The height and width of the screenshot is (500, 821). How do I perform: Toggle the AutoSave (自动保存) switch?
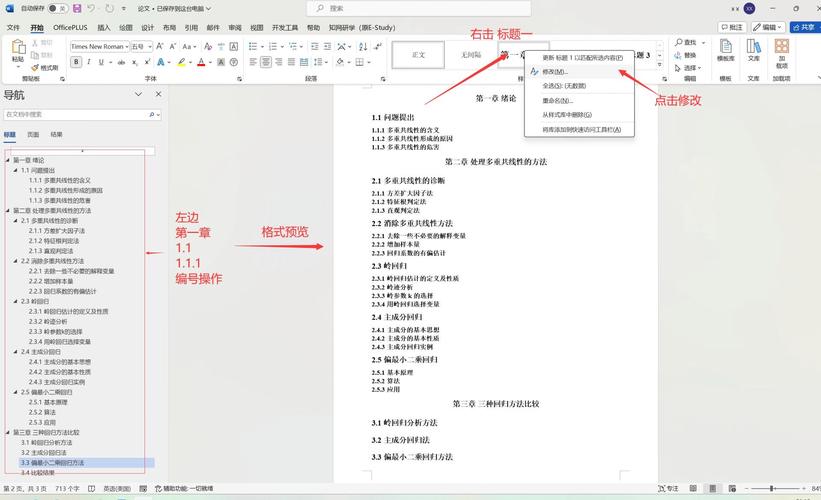point(57,8)
